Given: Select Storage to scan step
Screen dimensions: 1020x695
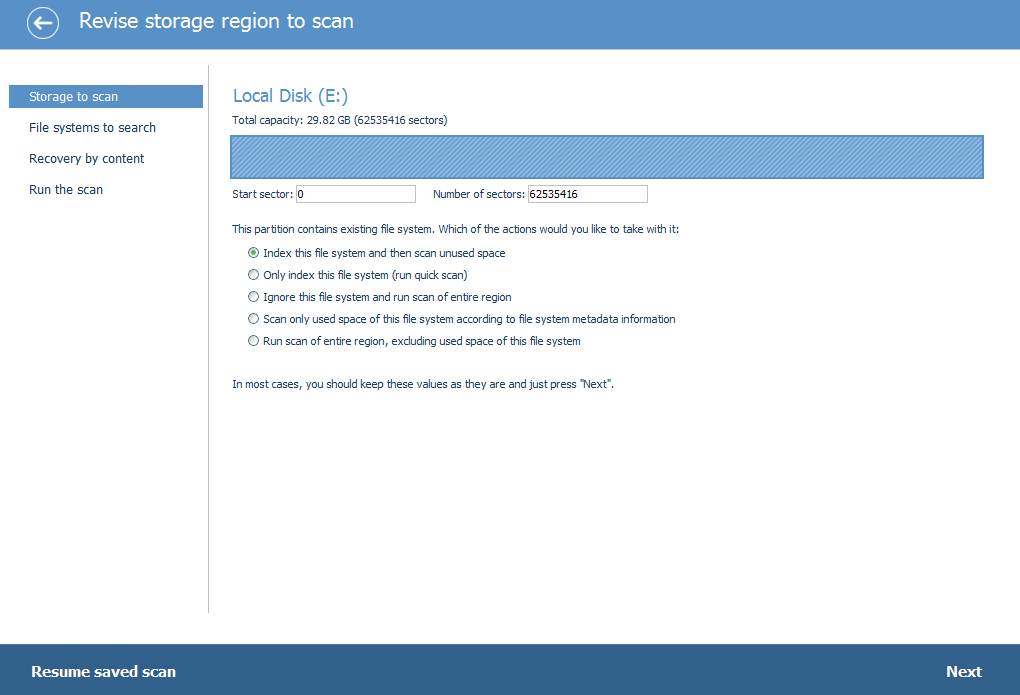Looking at the screenshot, I should tap(106, 96).
